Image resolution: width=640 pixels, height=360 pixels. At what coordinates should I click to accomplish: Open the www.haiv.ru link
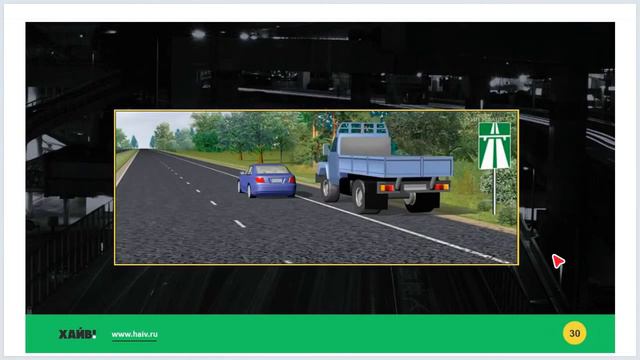pos(134,334)
